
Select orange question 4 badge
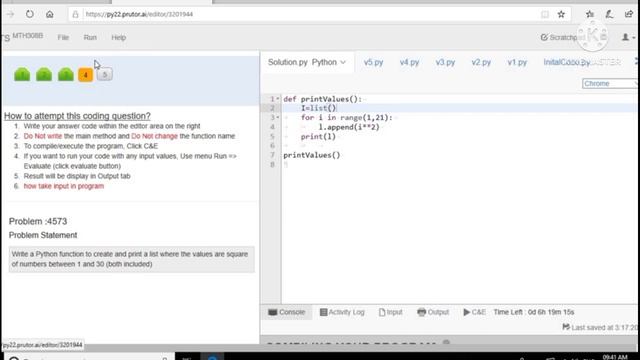pyautogui.click(x=86, y=75)
